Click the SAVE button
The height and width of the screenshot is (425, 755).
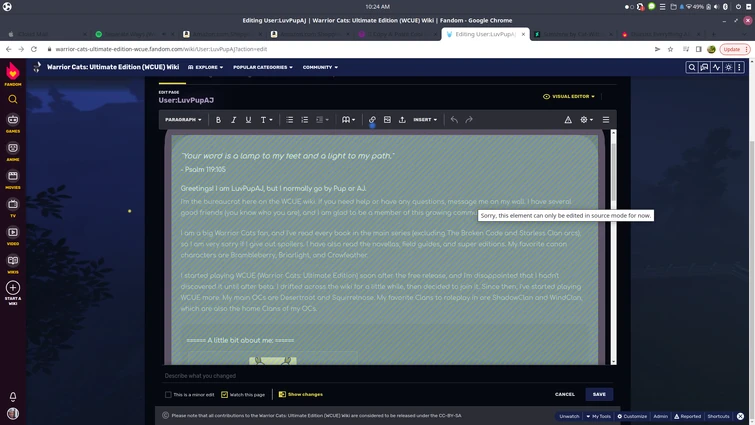coord(599,395)
